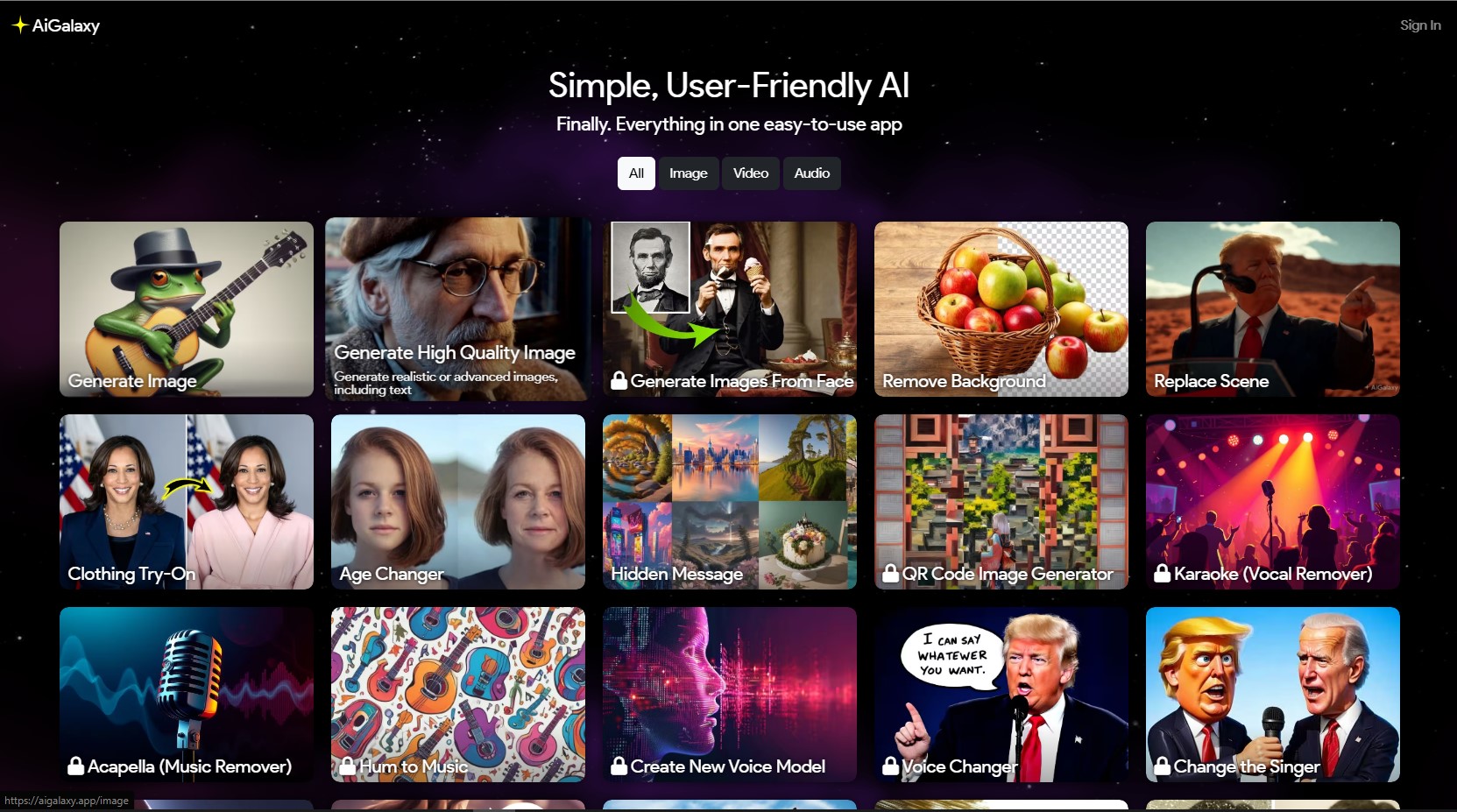
Task: Open the Hidden Message collage tile
Action: point(730,502)
